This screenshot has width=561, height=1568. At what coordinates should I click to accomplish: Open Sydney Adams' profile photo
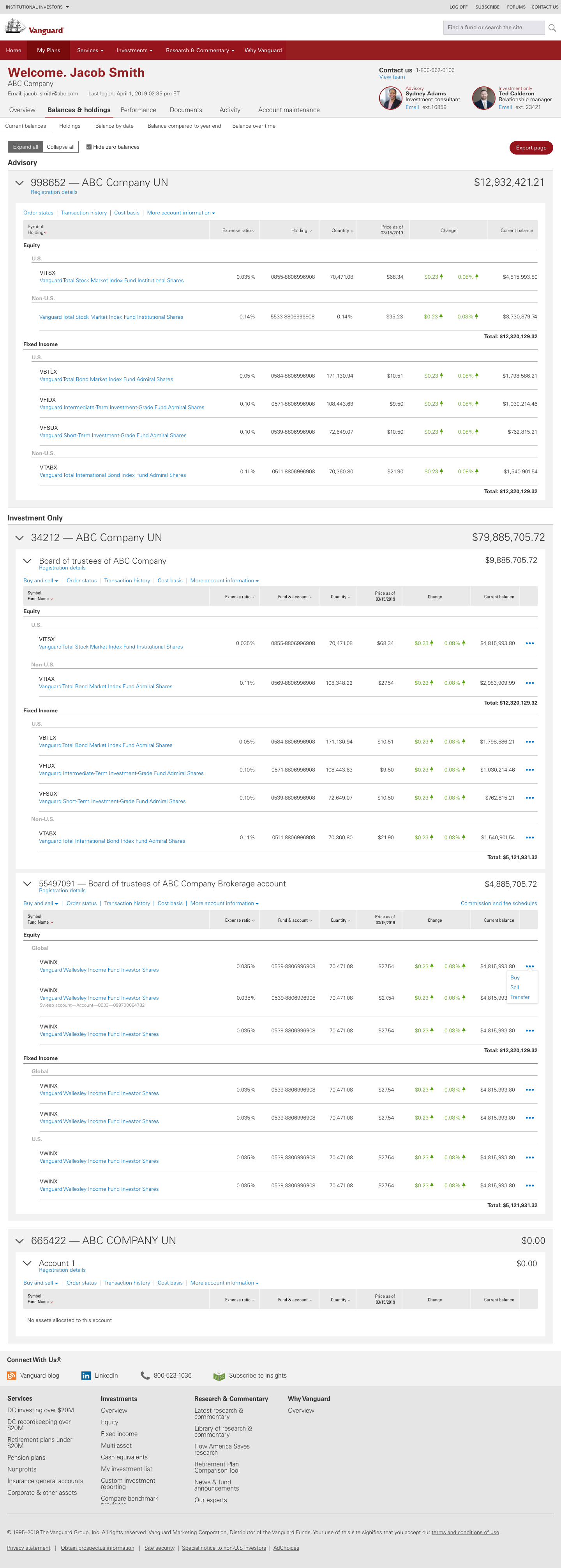pyautogui.click(x=390, y=98)
